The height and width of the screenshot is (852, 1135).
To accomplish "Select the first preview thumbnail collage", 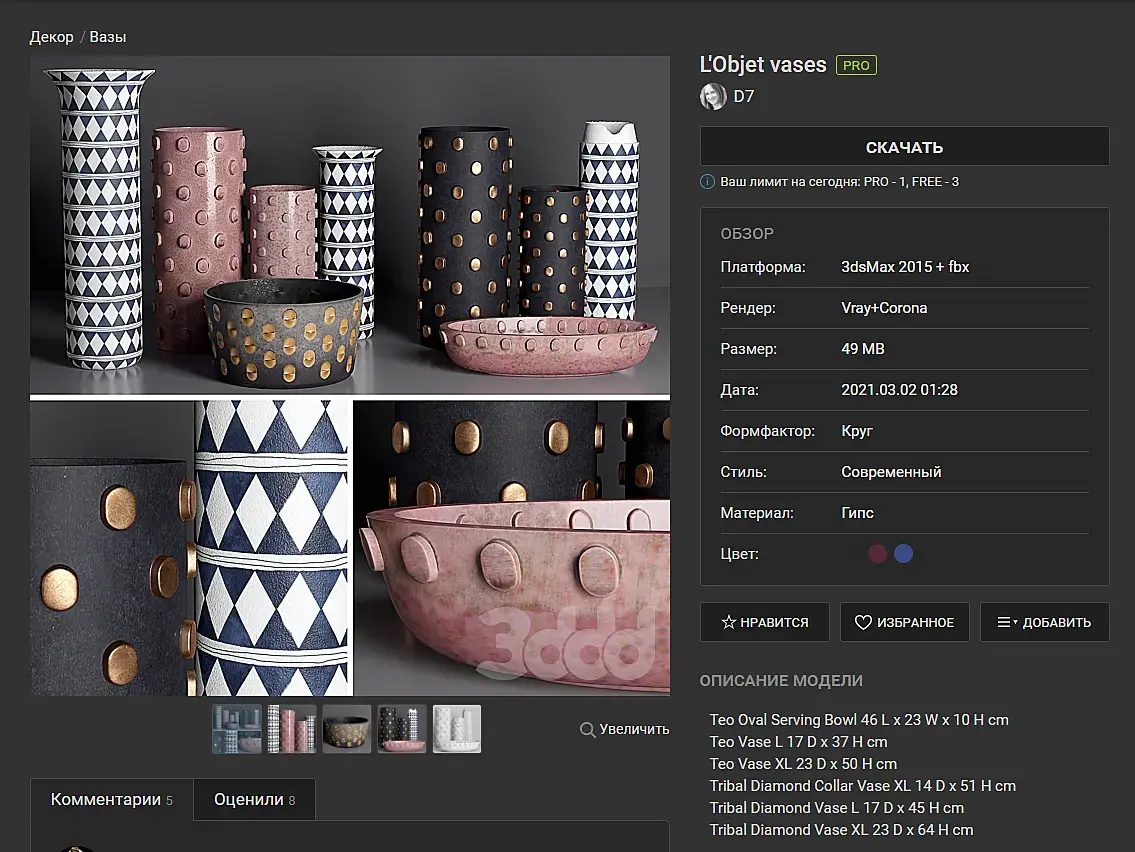I will (237, 729).
